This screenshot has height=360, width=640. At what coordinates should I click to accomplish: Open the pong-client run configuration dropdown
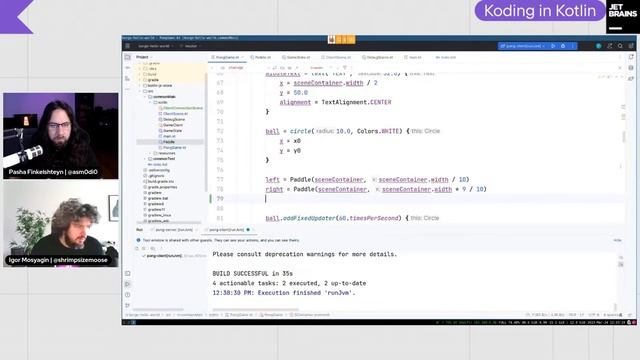[523, 46]
